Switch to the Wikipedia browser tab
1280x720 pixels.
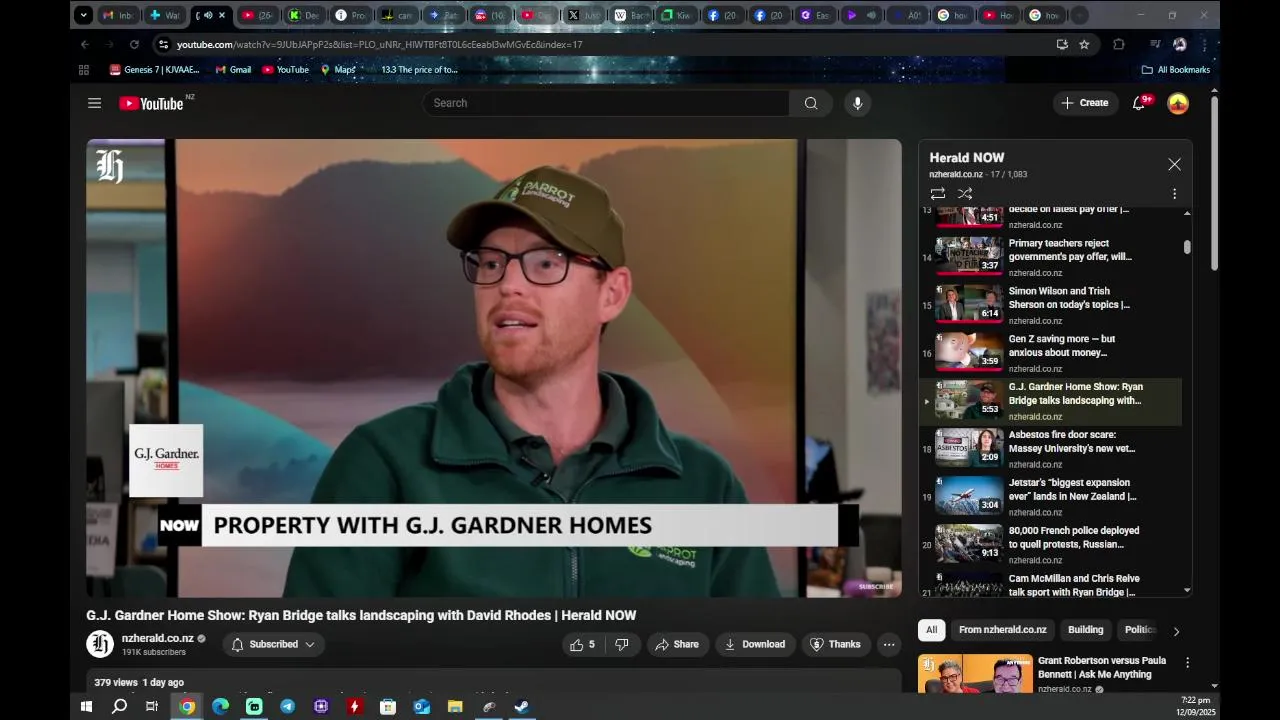click(x=630, y=15)
